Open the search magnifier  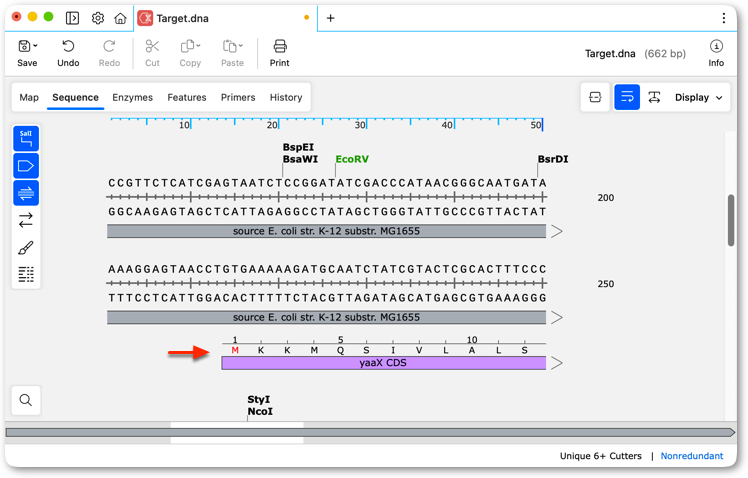click(26, 400)
